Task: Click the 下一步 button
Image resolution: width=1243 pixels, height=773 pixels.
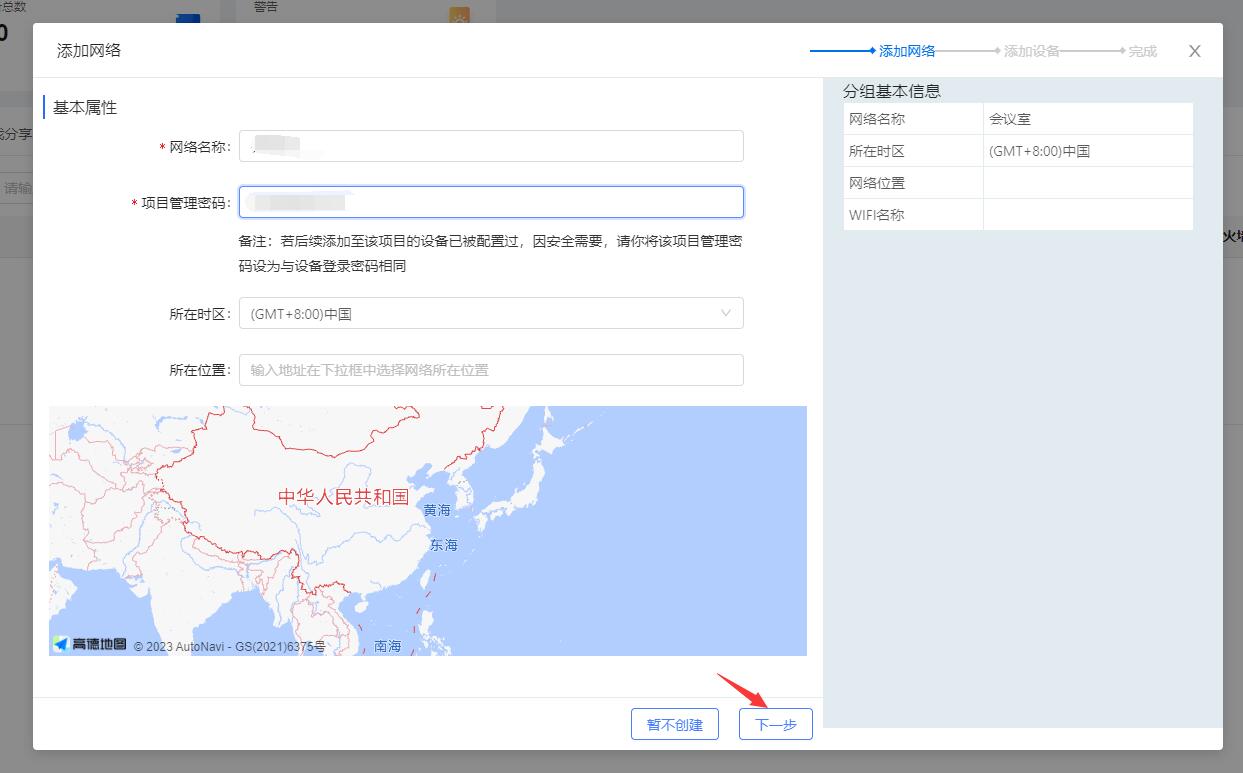Action: coord(775,724)
